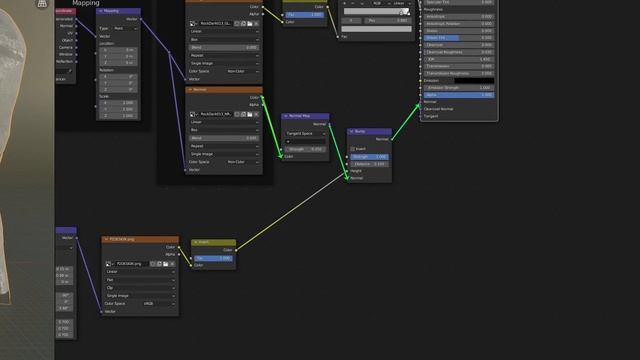Adjust Clearcoat Roughness slider in Principled BSDF
640x360 pixels.
point(459,52)
